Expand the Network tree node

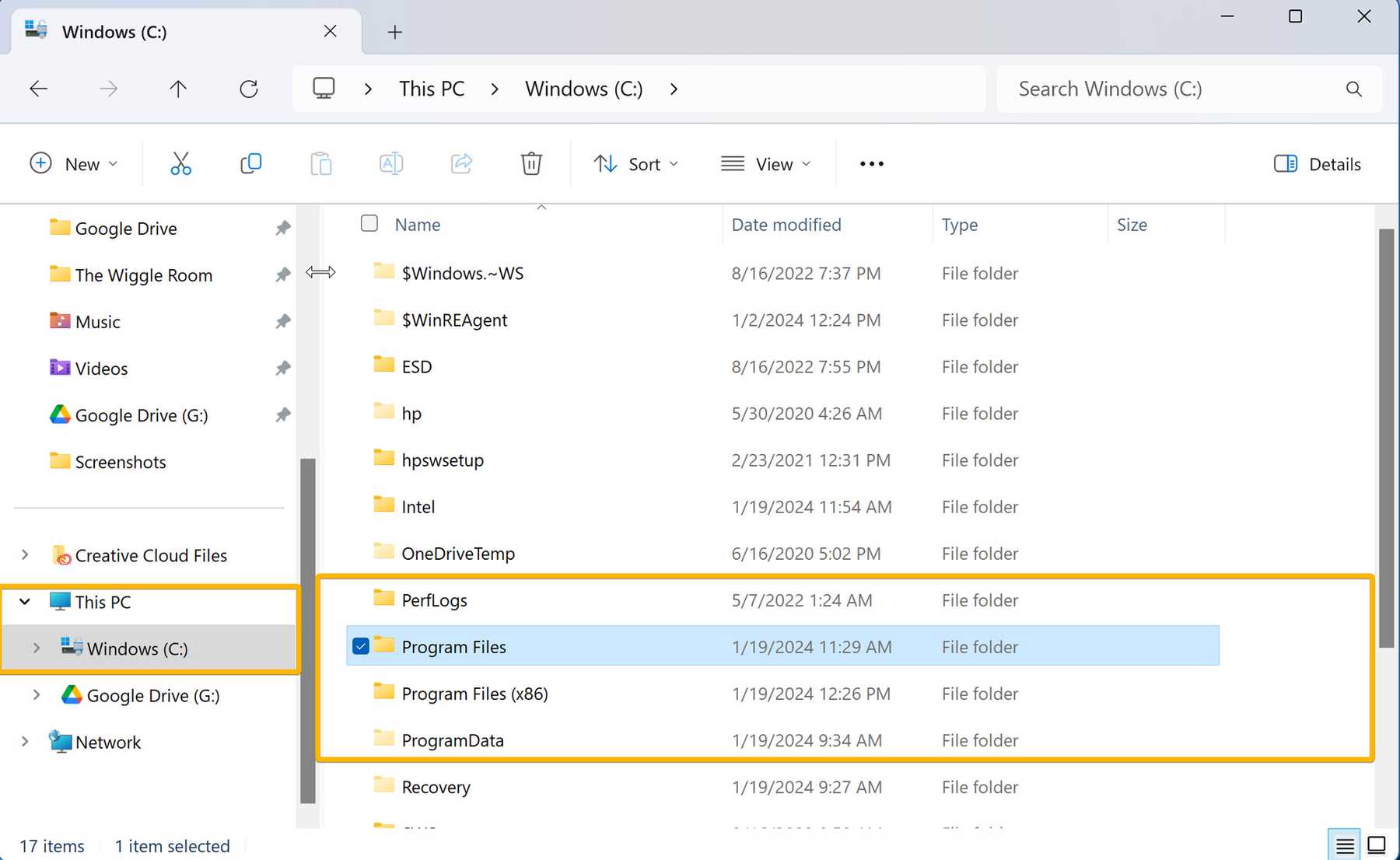(25, 742)
